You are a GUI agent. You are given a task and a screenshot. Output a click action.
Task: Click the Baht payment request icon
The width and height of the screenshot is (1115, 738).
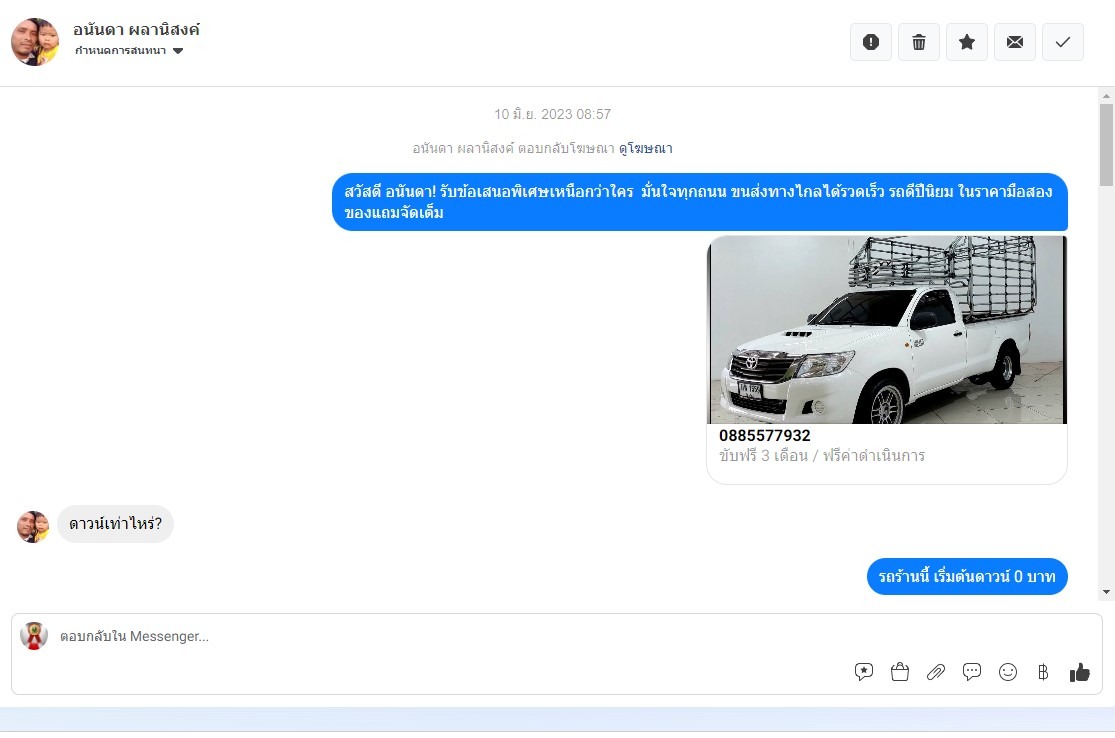pyautogui.click(x=1043, y=672)
